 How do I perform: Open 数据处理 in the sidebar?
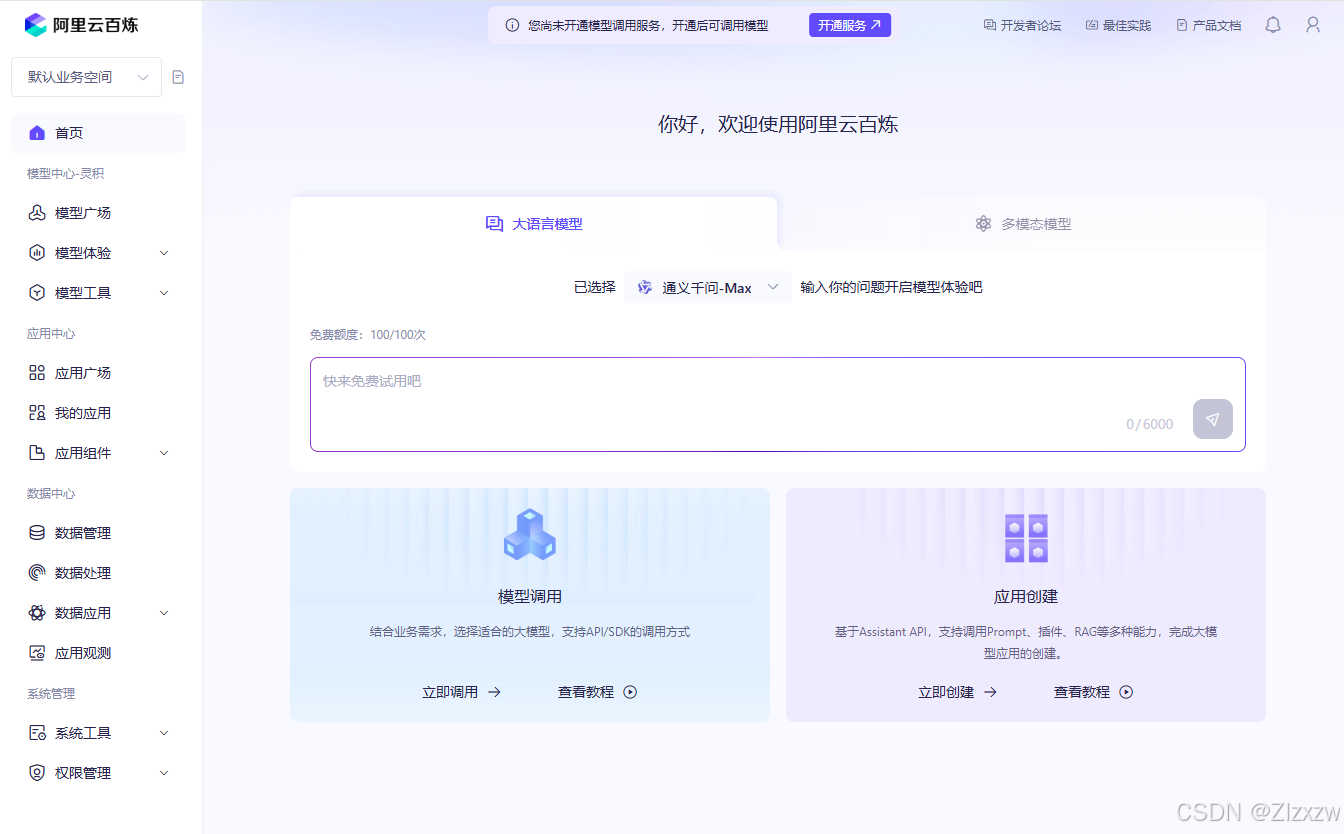pyautogui.click(x=98, y=573)
